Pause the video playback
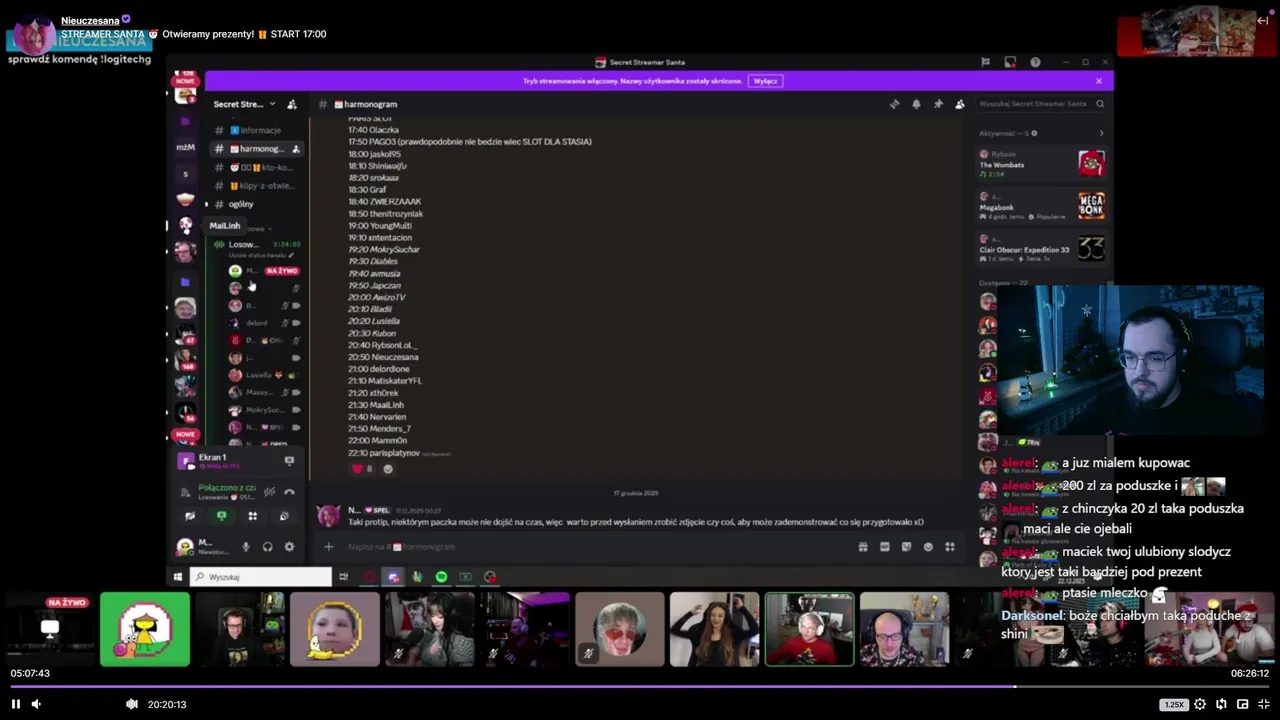This screenshot has height=720, width=1280. click(16, 704)
